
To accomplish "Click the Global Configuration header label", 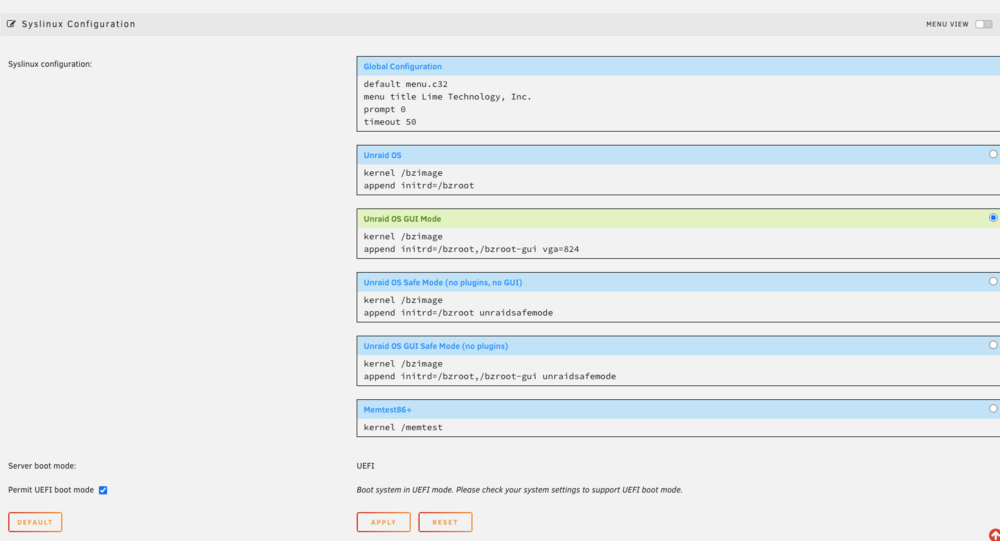I will point(402,66).
